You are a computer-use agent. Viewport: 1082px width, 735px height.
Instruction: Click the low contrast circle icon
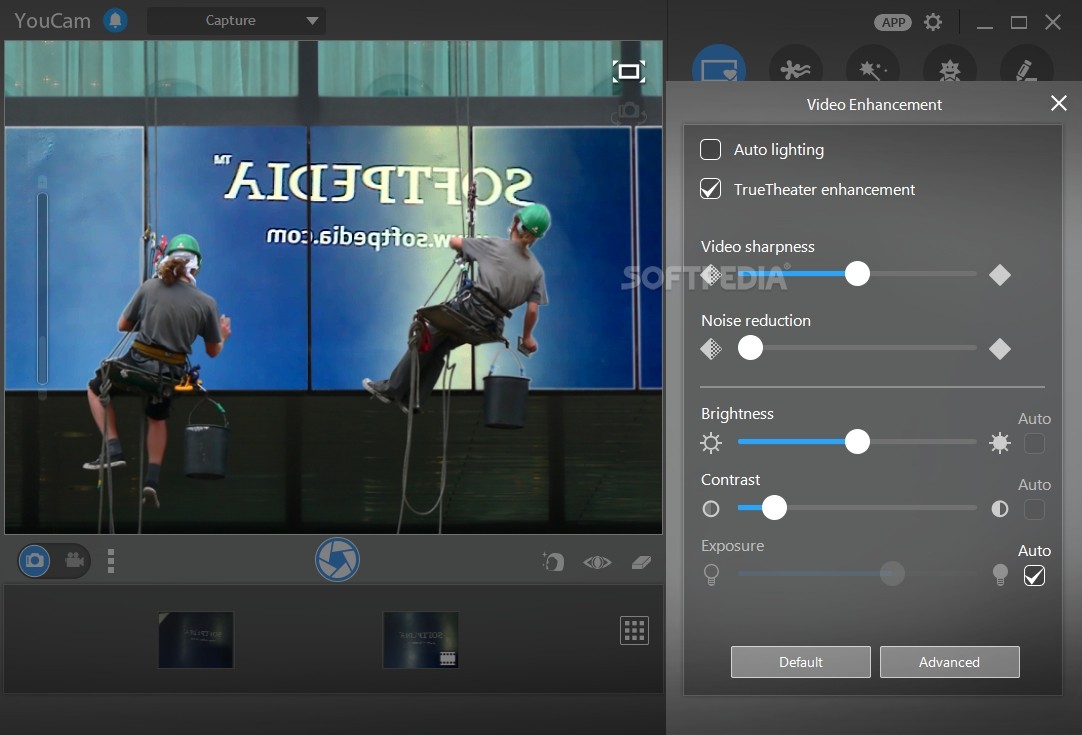pyautogui.click(x=711, y=509)
